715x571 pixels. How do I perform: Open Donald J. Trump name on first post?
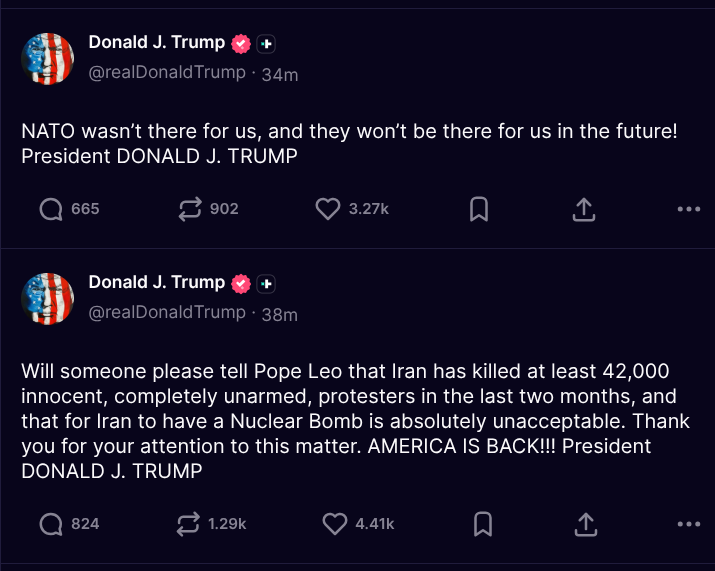tap(157, 42)
